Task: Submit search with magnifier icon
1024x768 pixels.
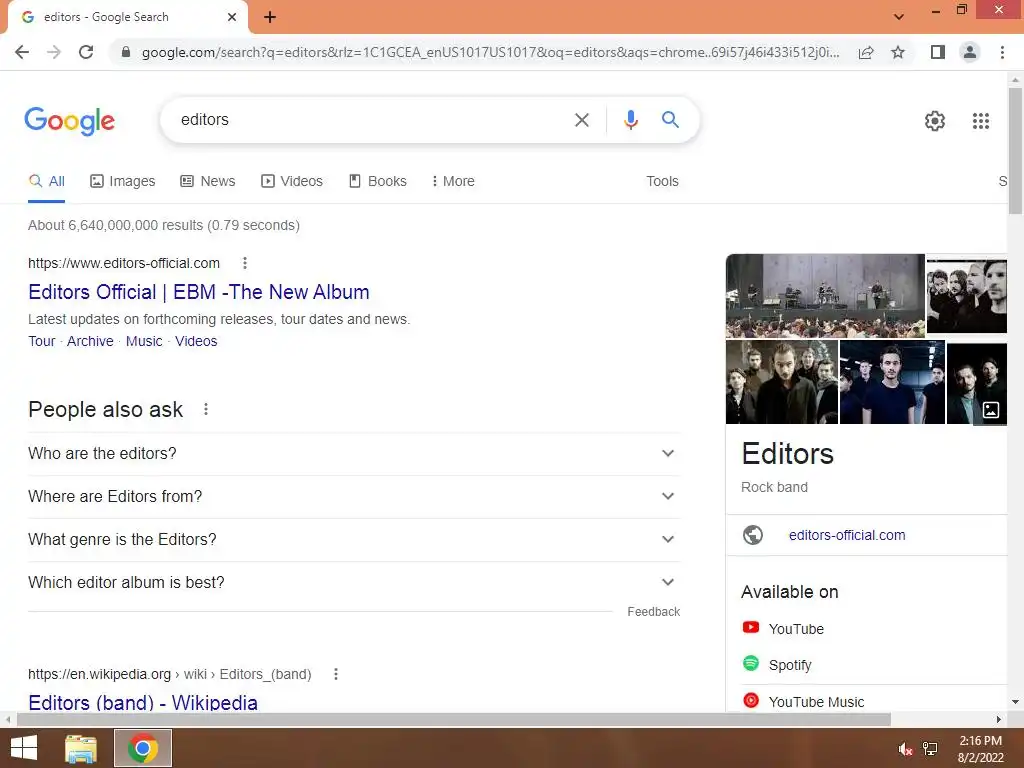Action: pos(670,120)
